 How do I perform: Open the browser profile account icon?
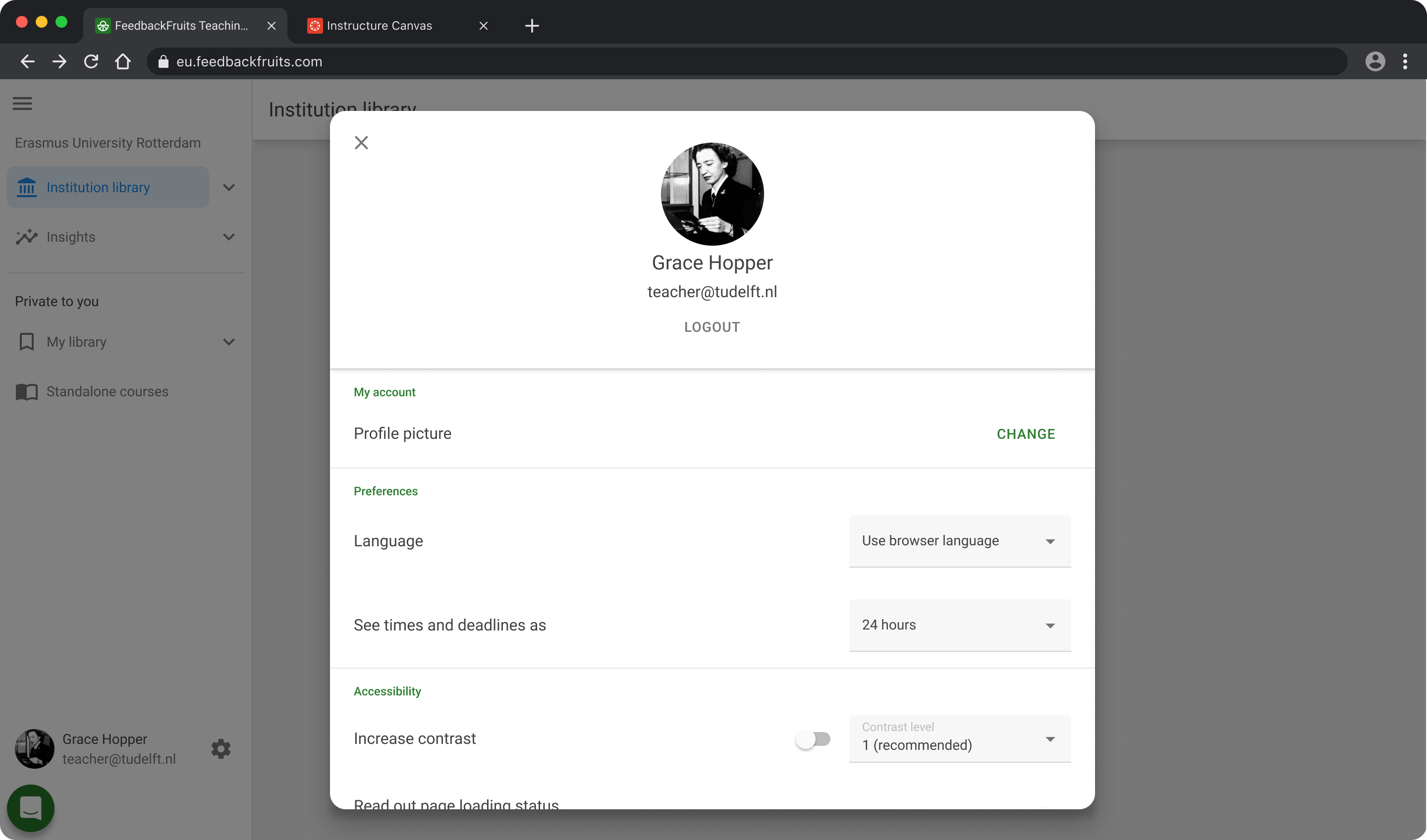(x=1375, y=61)
